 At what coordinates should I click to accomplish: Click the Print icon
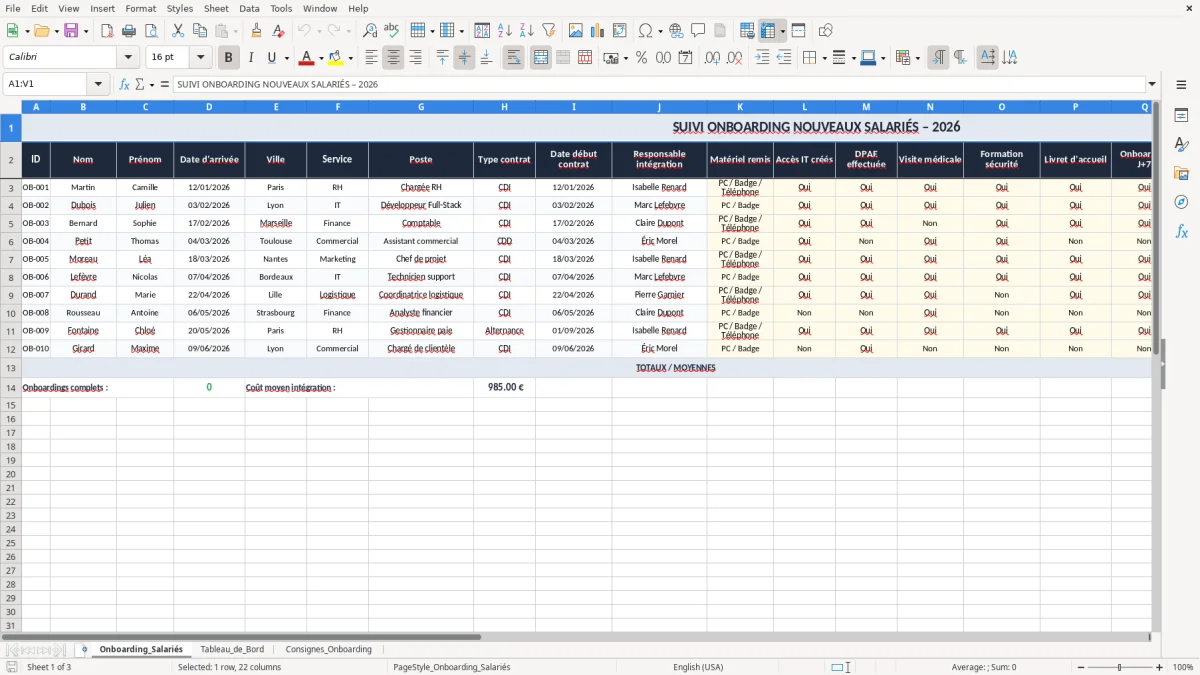[x=129, y=31]
